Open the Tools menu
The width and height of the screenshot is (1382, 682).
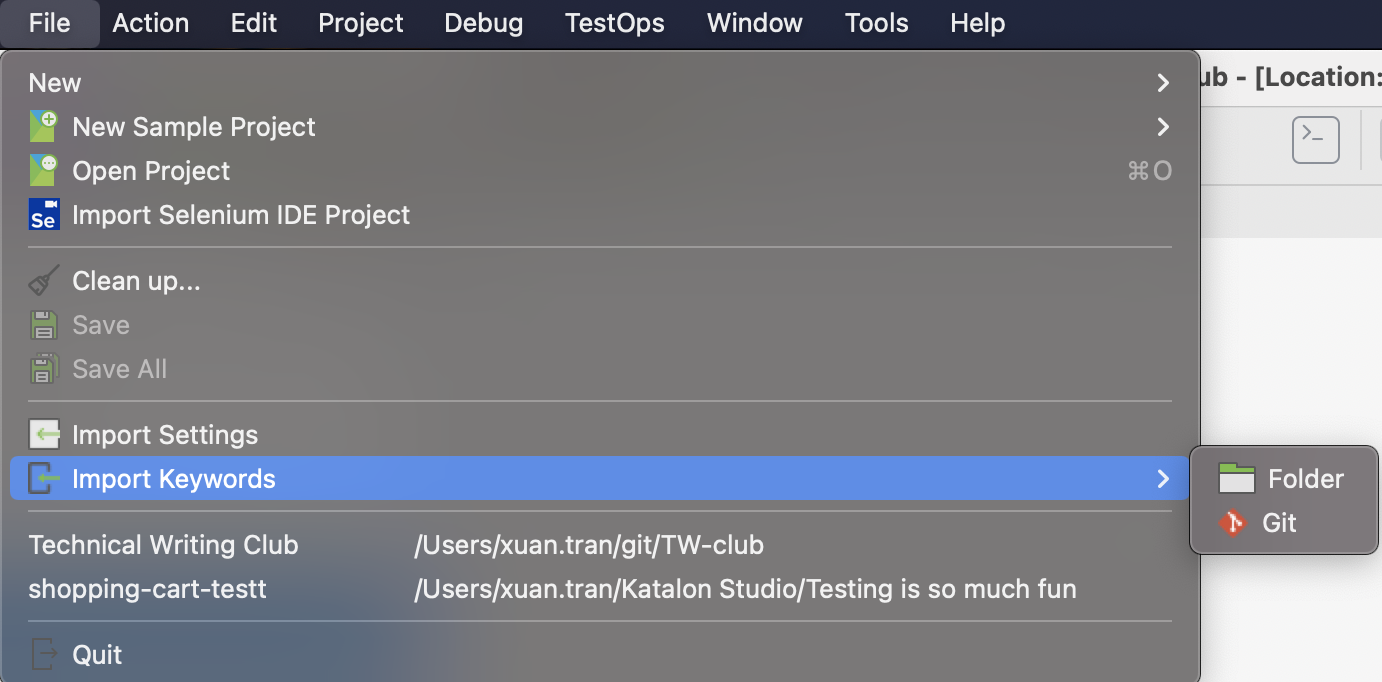pyautogui.click(x=876, y=23)
